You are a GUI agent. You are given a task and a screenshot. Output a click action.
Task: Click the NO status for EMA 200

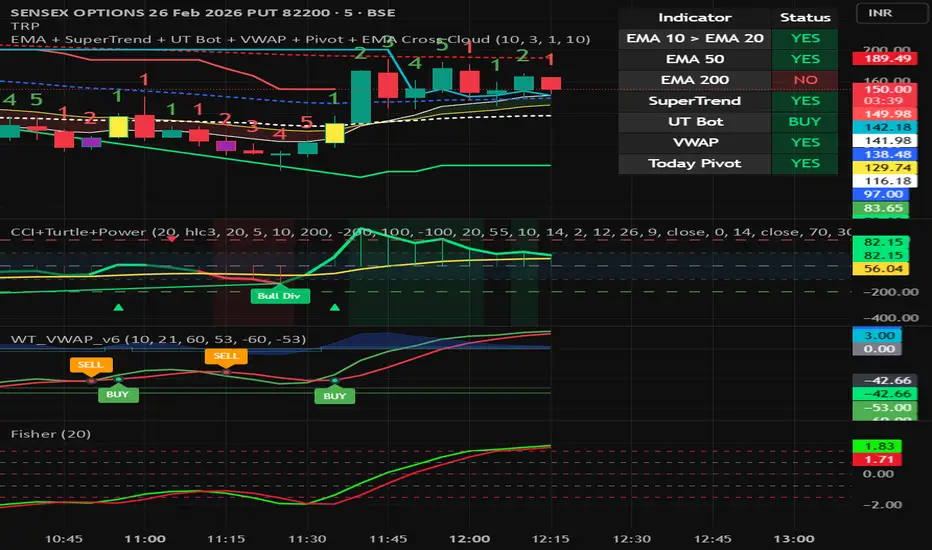(805, 80)
